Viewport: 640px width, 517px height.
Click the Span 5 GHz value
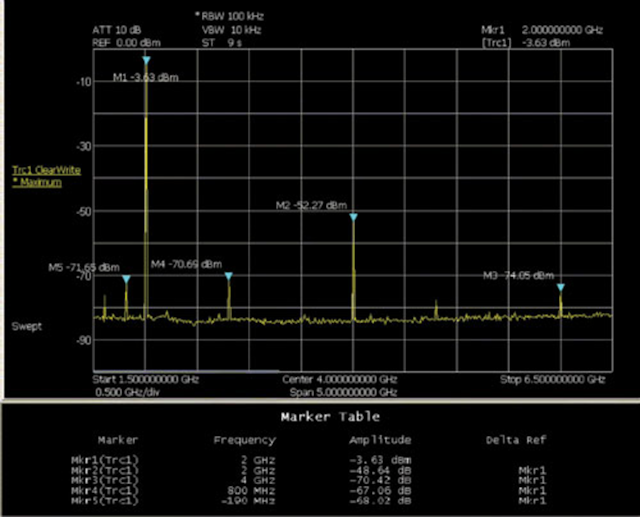coord(343,393)
